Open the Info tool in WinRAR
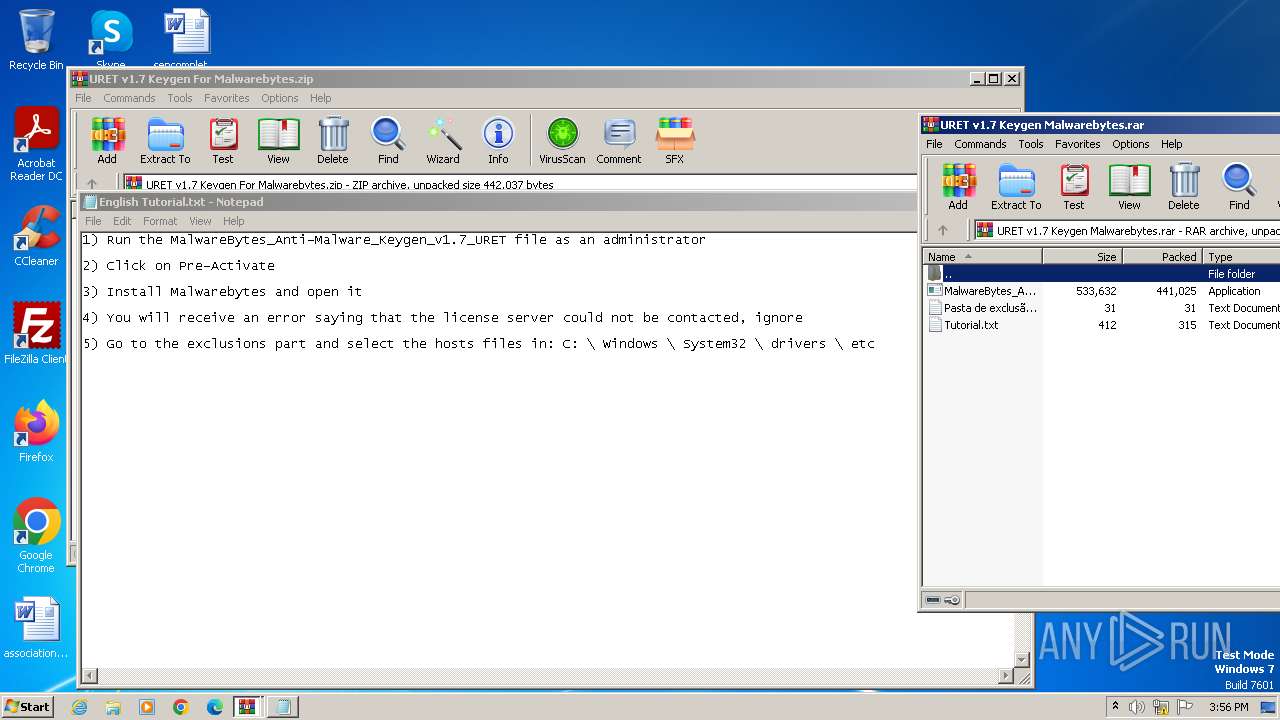 coord(498,141)
